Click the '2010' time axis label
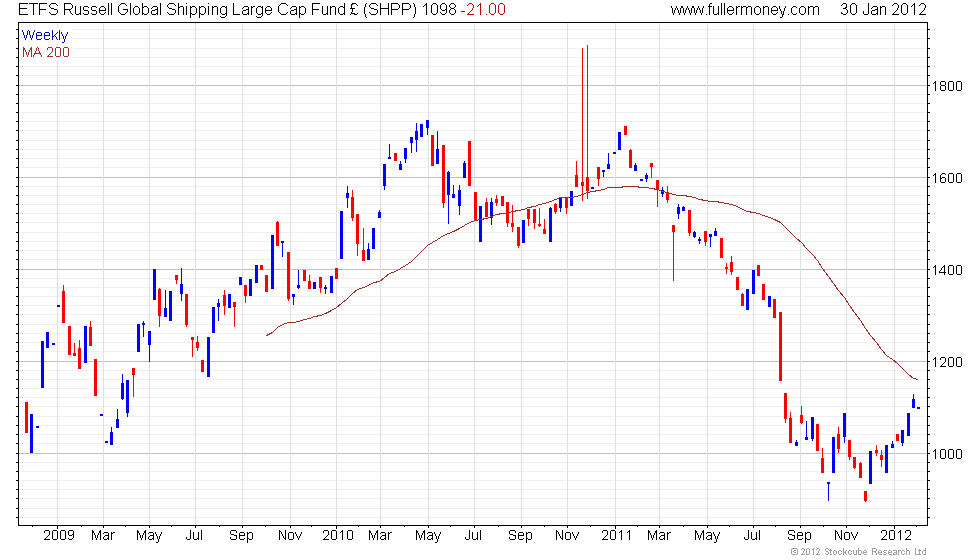 coord(338,535)
